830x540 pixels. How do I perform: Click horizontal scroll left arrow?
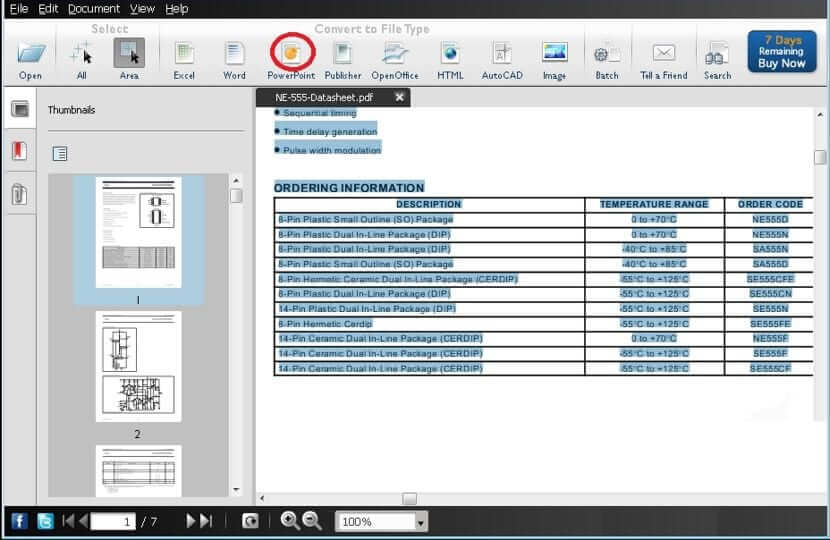point(262,499)
